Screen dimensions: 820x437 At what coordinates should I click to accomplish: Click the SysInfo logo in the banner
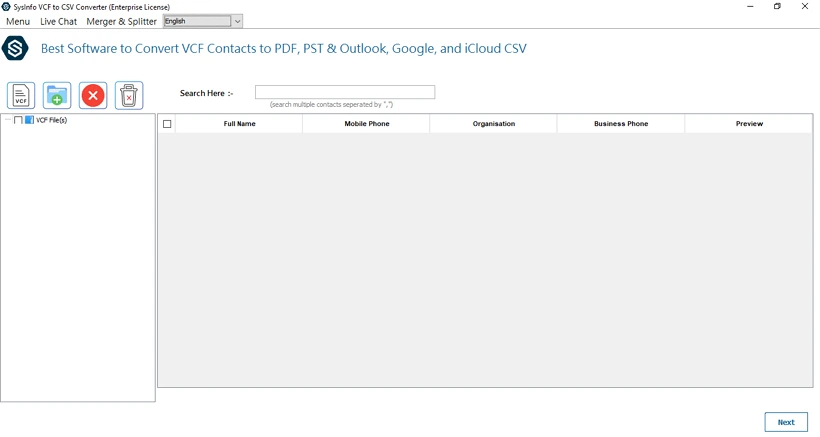15,48
